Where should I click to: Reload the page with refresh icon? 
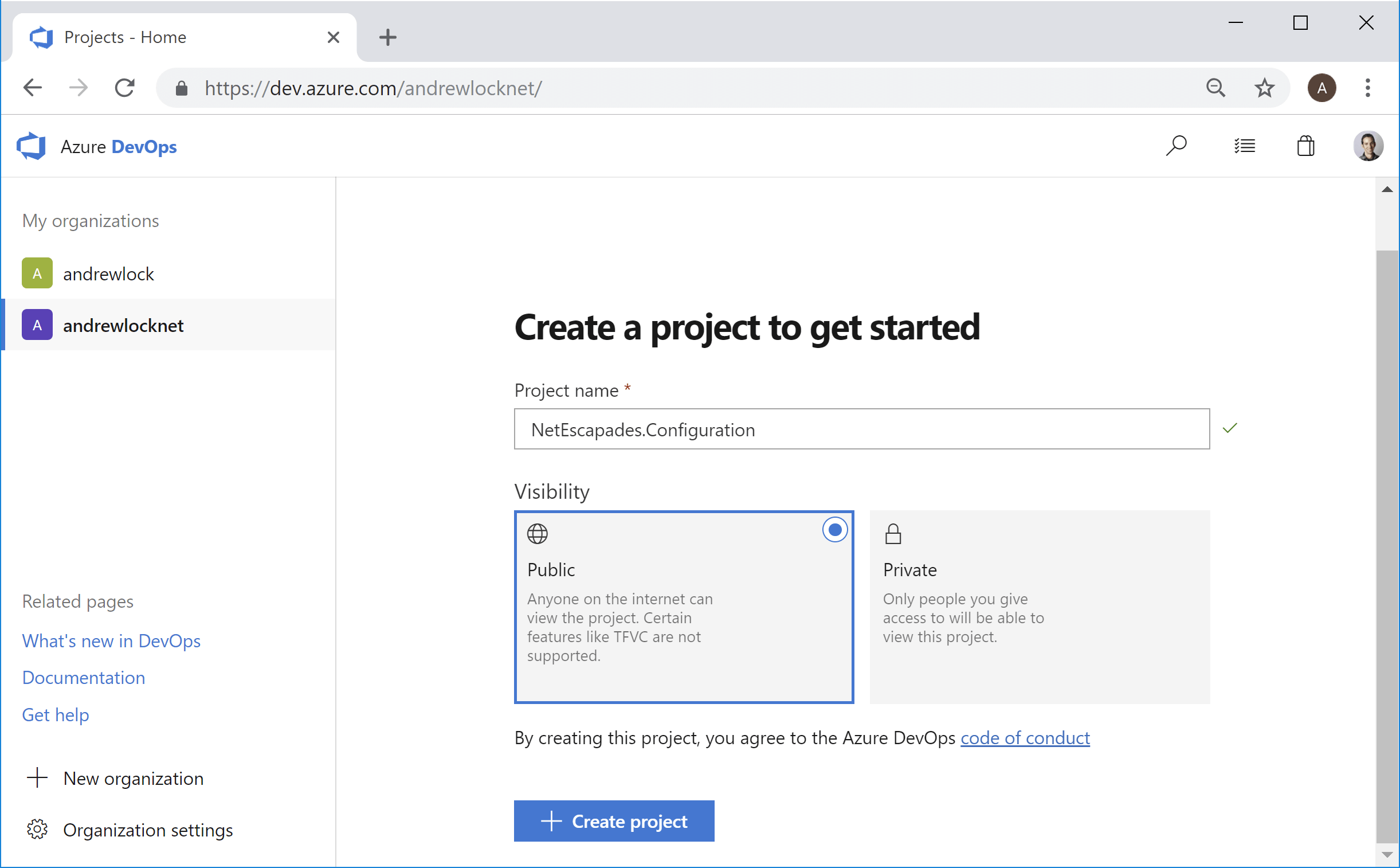(124, 88)
